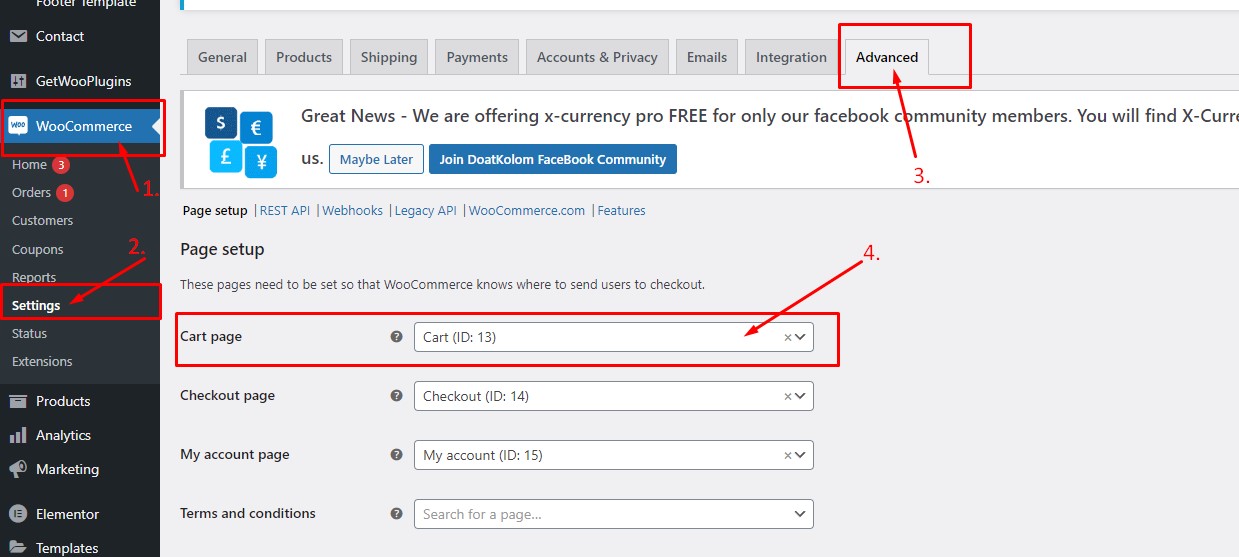Click the Products menu icon

pyautogui.click(x=18, y=401)
